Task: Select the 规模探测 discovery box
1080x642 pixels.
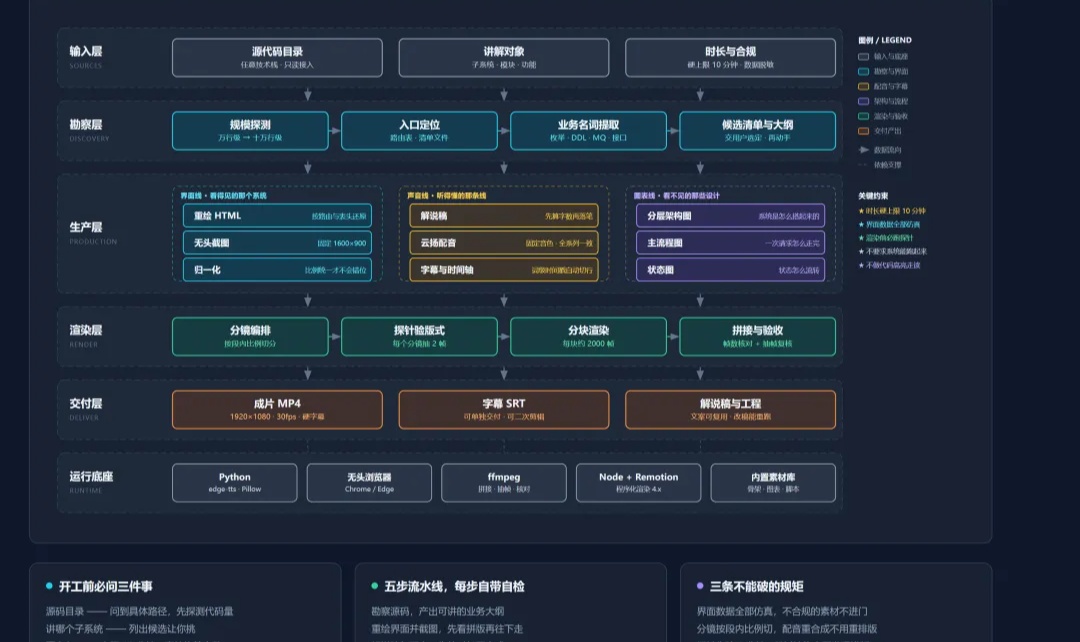Action: point(250,130)
